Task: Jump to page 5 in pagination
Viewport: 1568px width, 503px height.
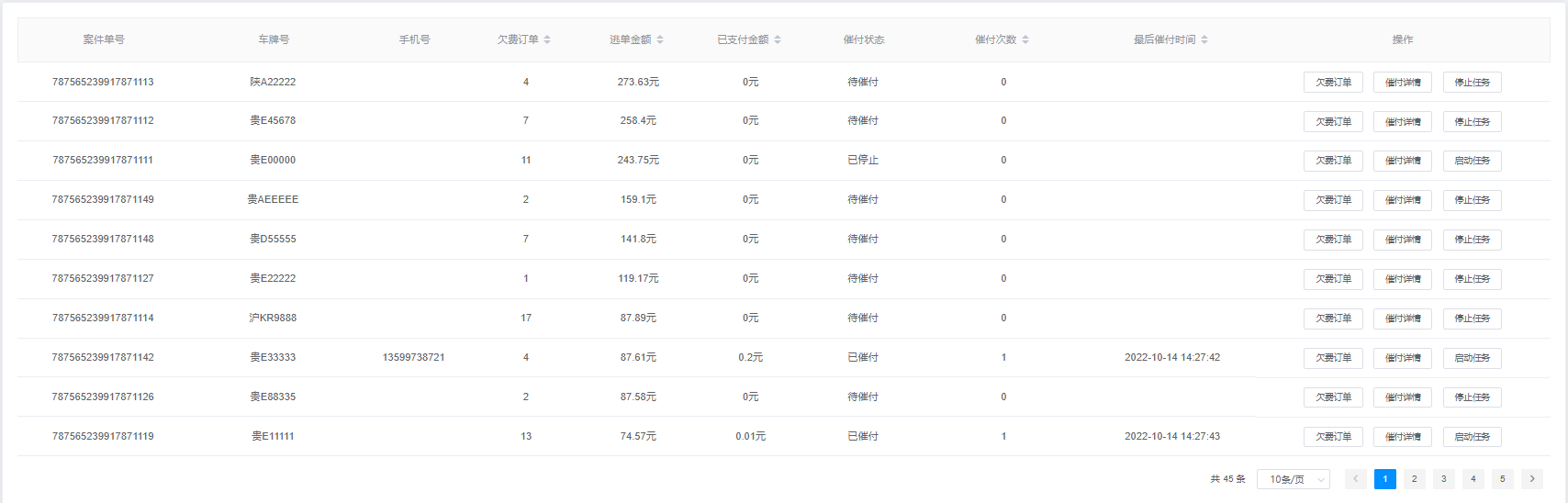Action: point(1502,478)
